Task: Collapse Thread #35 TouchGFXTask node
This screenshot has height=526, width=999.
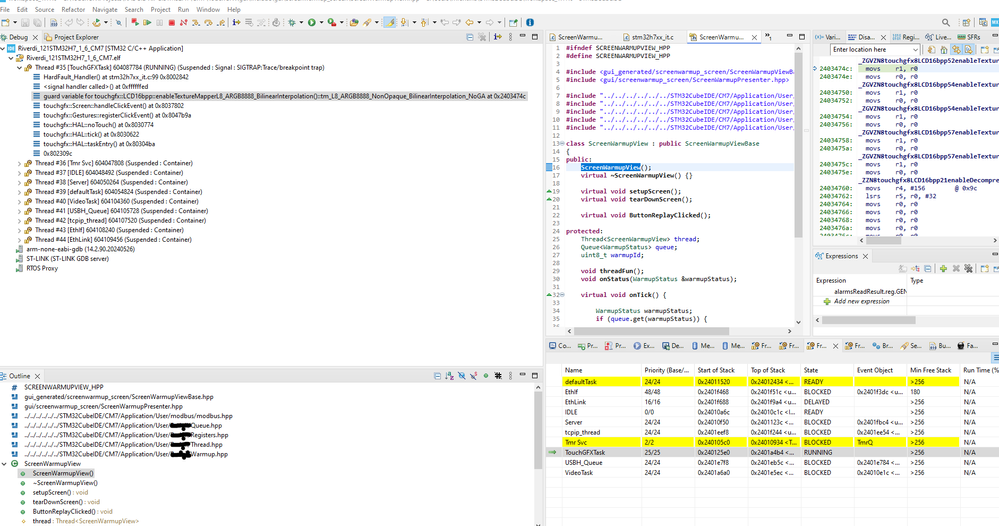Action: click(x=19, y=68)
